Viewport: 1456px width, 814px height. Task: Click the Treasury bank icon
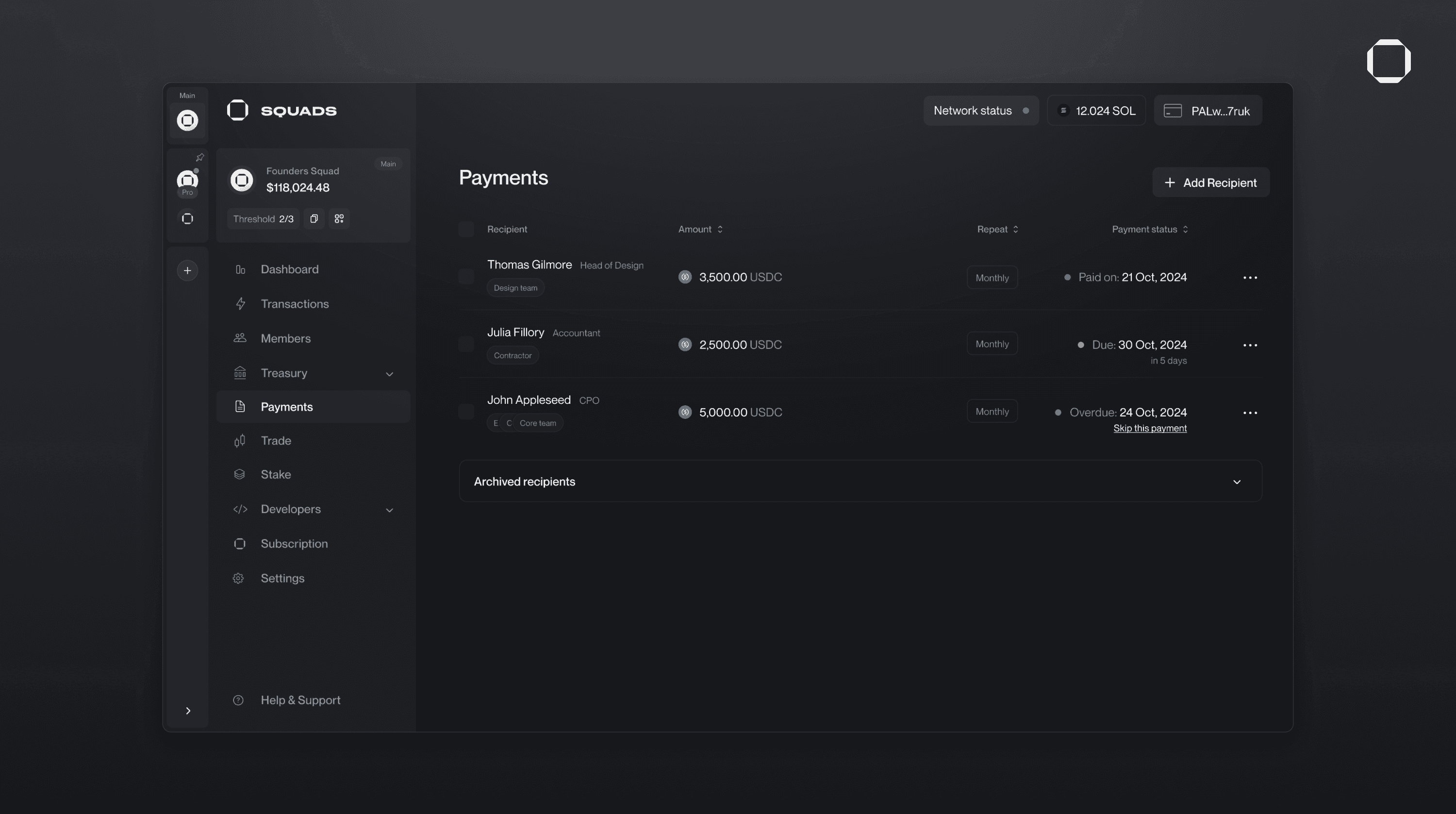[x=240, y=372]
